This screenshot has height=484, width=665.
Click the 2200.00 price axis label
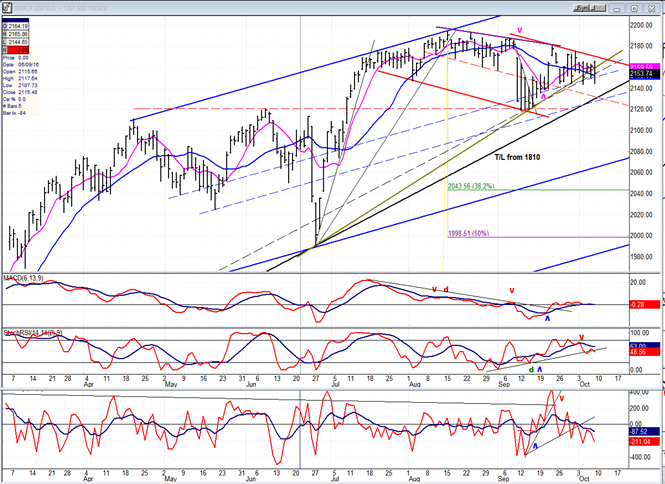(x=641, y=25)
